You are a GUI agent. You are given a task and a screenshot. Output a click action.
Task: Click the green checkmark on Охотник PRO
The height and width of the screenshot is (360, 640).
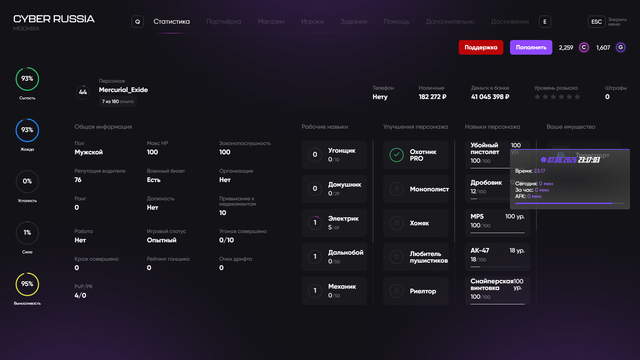(x=396, y=155)
